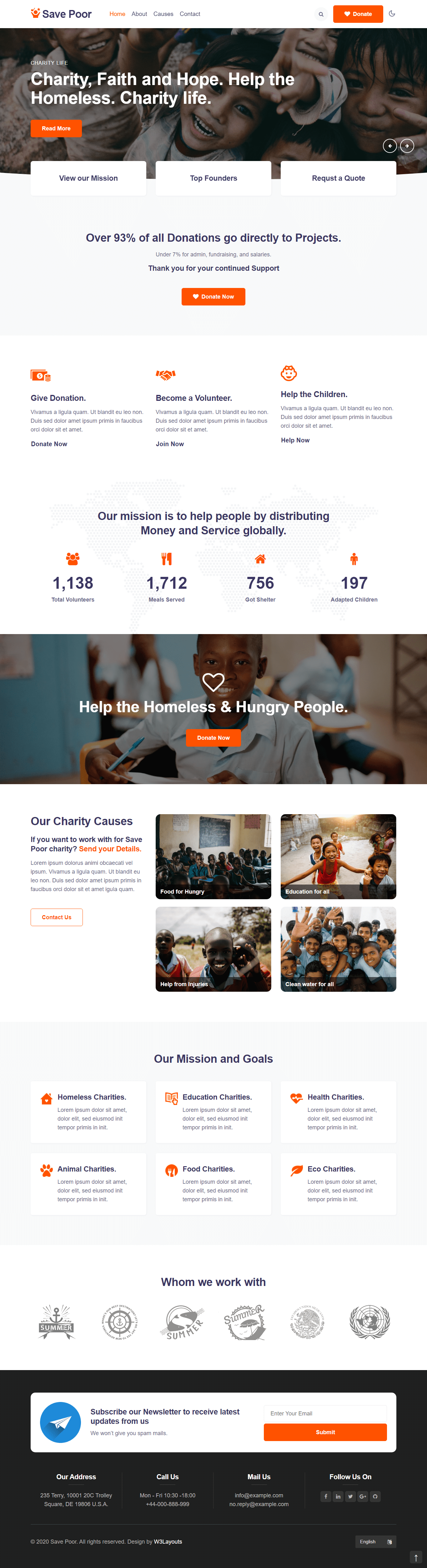Open the Google Plus social icon

tap(363, 1496)
